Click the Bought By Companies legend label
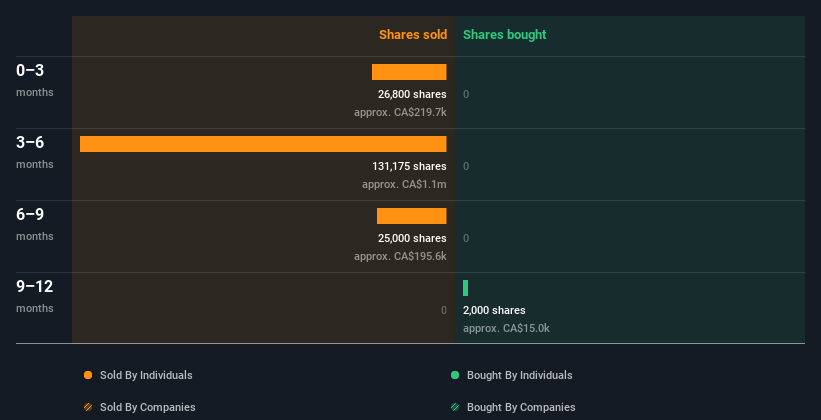Screen dimensions: 821x420 [521, 407]
